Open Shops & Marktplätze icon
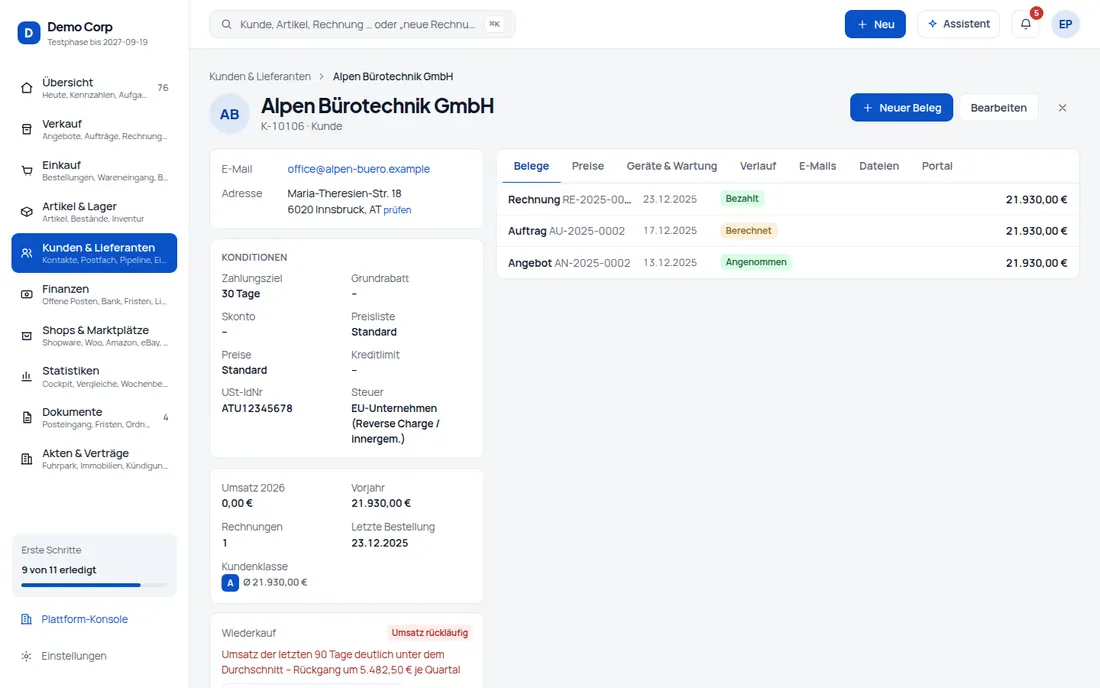This screenshot has width=1100, height=688. point(27,336)
